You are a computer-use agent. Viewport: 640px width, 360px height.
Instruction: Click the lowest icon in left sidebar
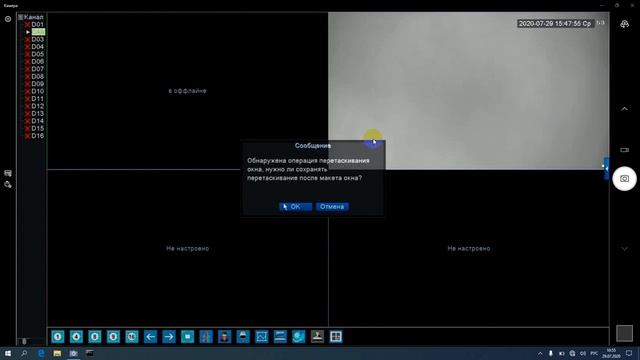[x=8, y=184]
